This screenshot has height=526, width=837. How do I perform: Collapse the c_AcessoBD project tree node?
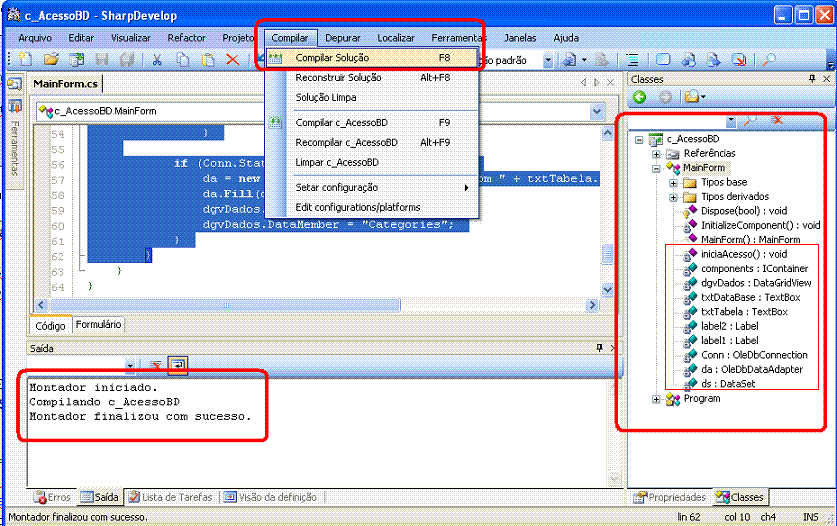point(639,139)
